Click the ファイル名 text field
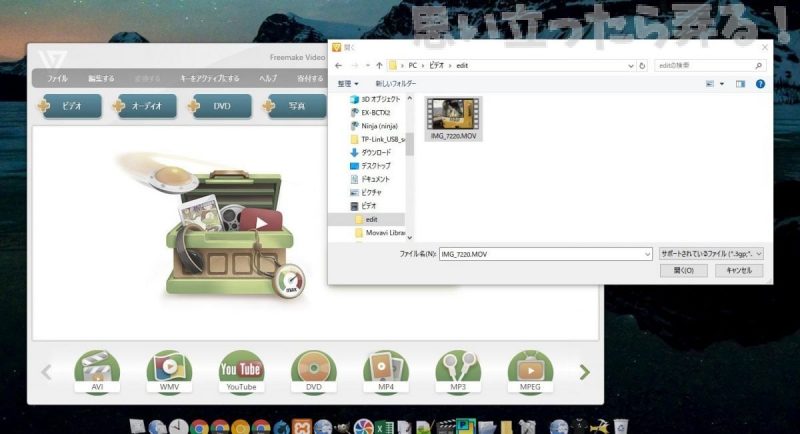 click(x=545, y=254)
